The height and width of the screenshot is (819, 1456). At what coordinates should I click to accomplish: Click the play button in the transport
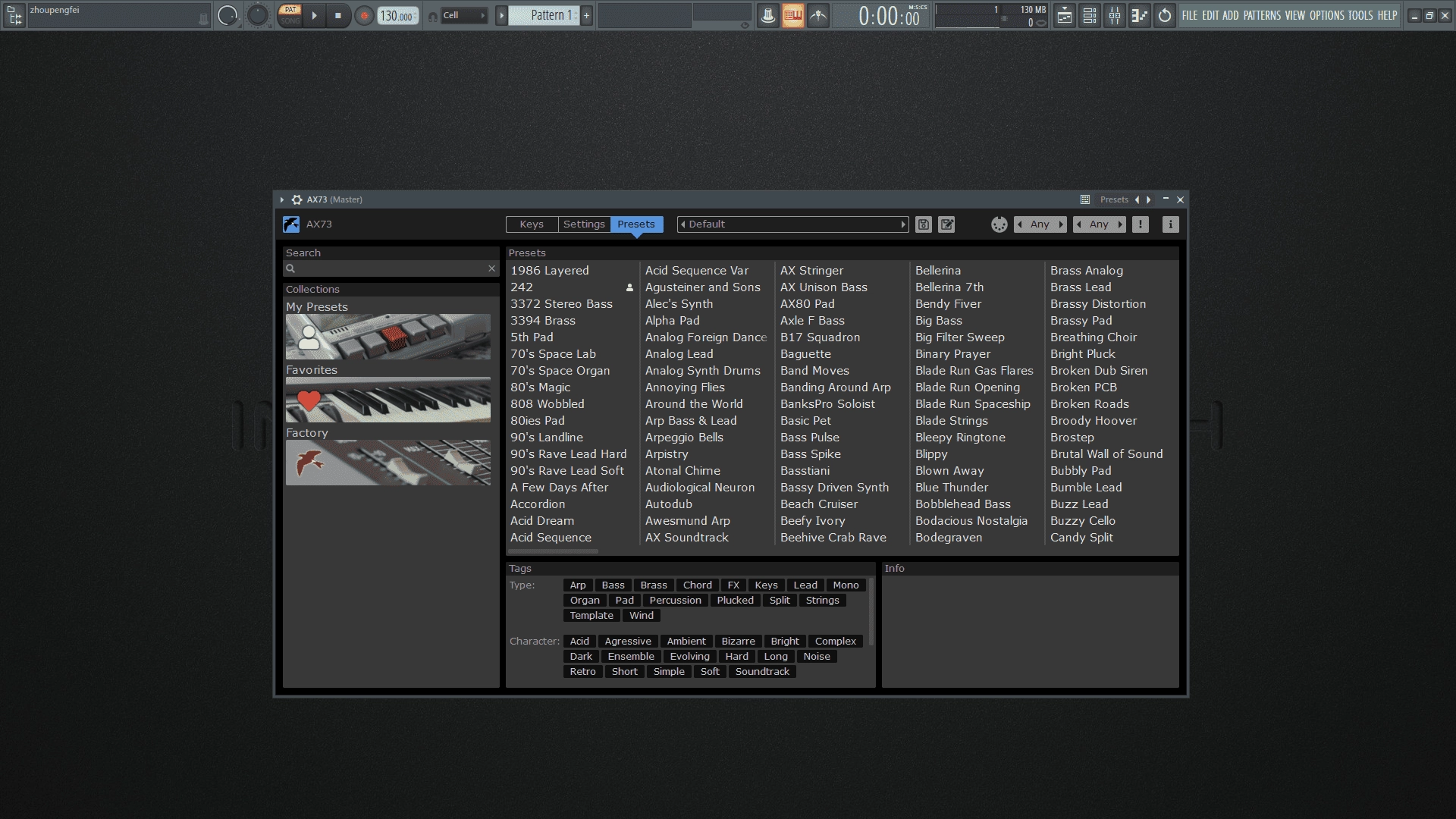tap(314, 15)
